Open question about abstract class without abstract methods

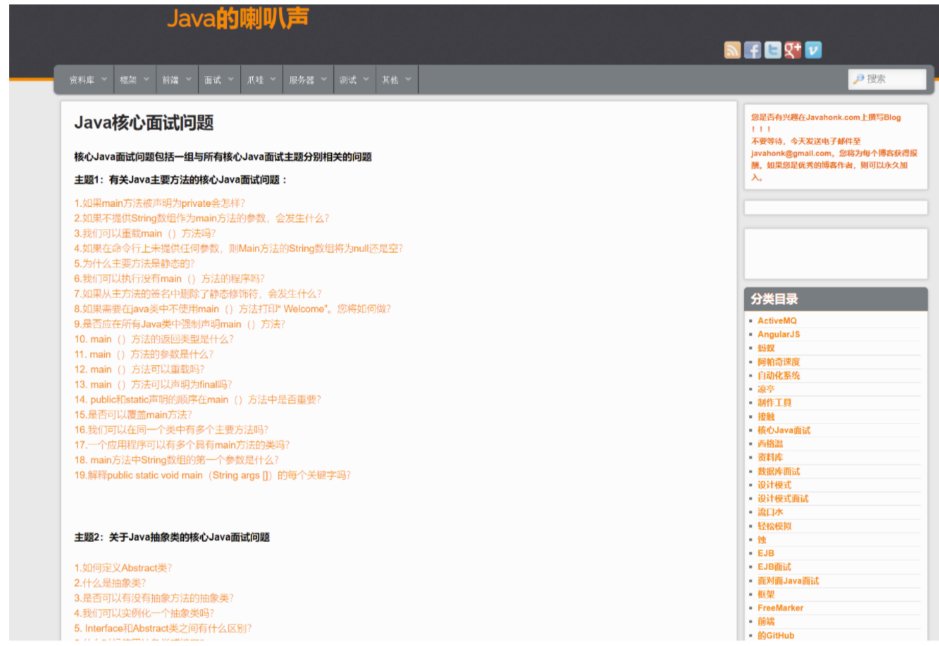click(154, 598)
